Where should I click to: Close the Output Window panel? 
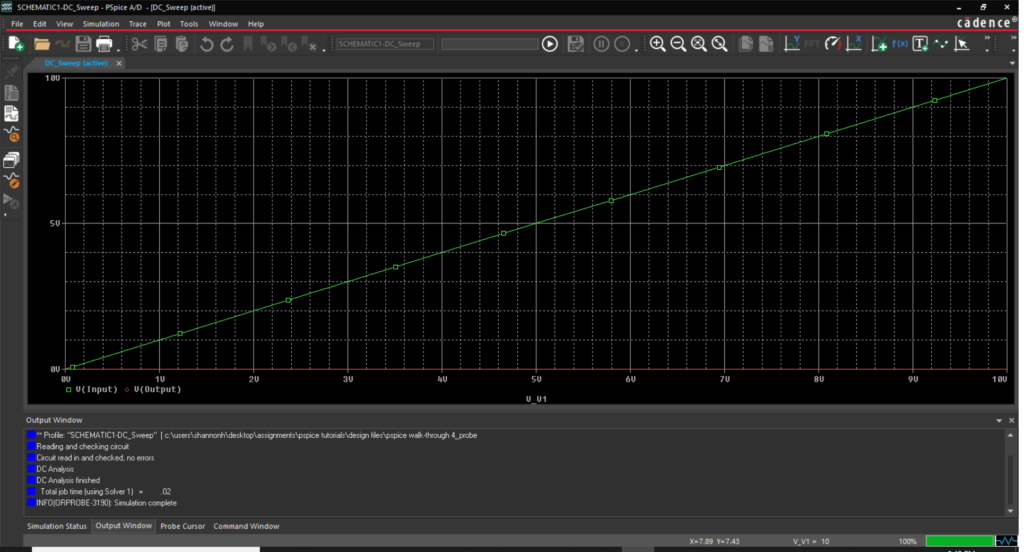(x=1012, y=421)
